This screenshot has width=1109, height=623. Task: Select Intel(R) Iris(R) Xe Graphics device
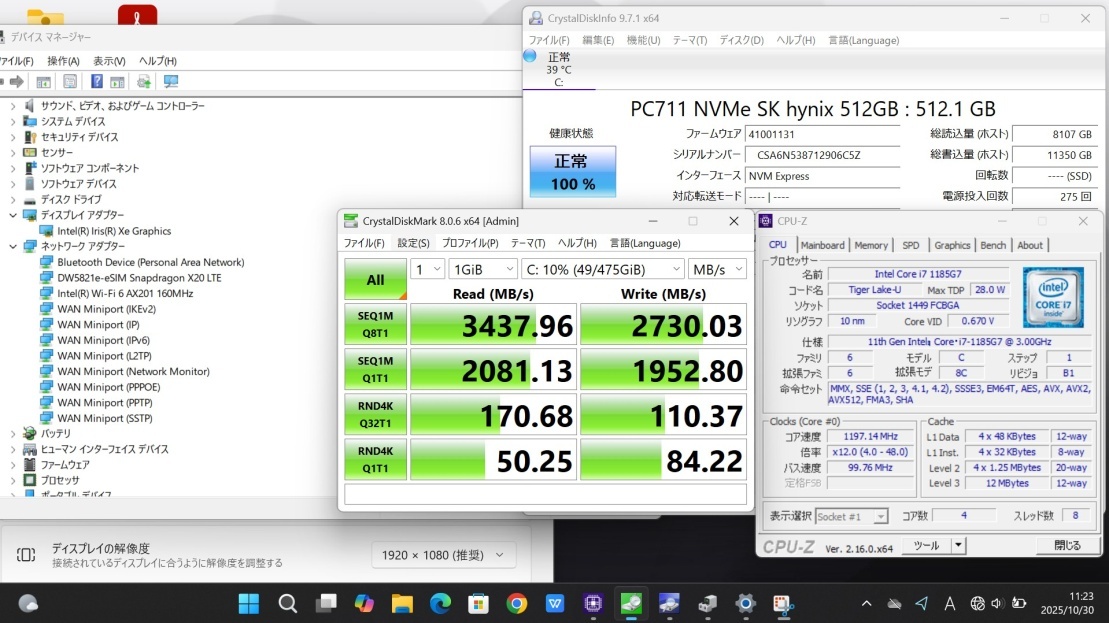tap(114, 231)
